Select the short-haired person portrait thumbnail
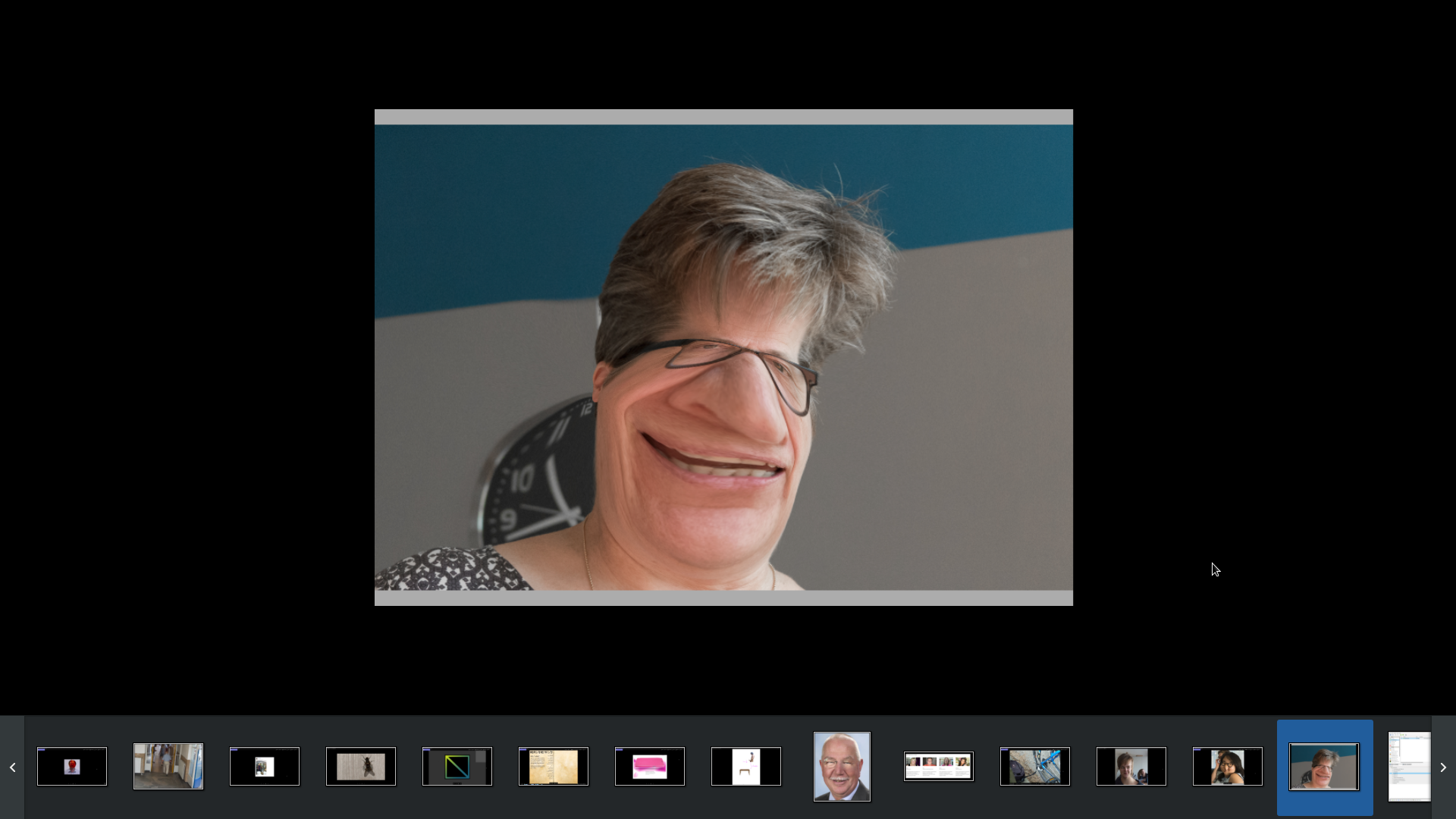The height and width of the screenshot is (819, 1456). click(x=1131, y=767)
